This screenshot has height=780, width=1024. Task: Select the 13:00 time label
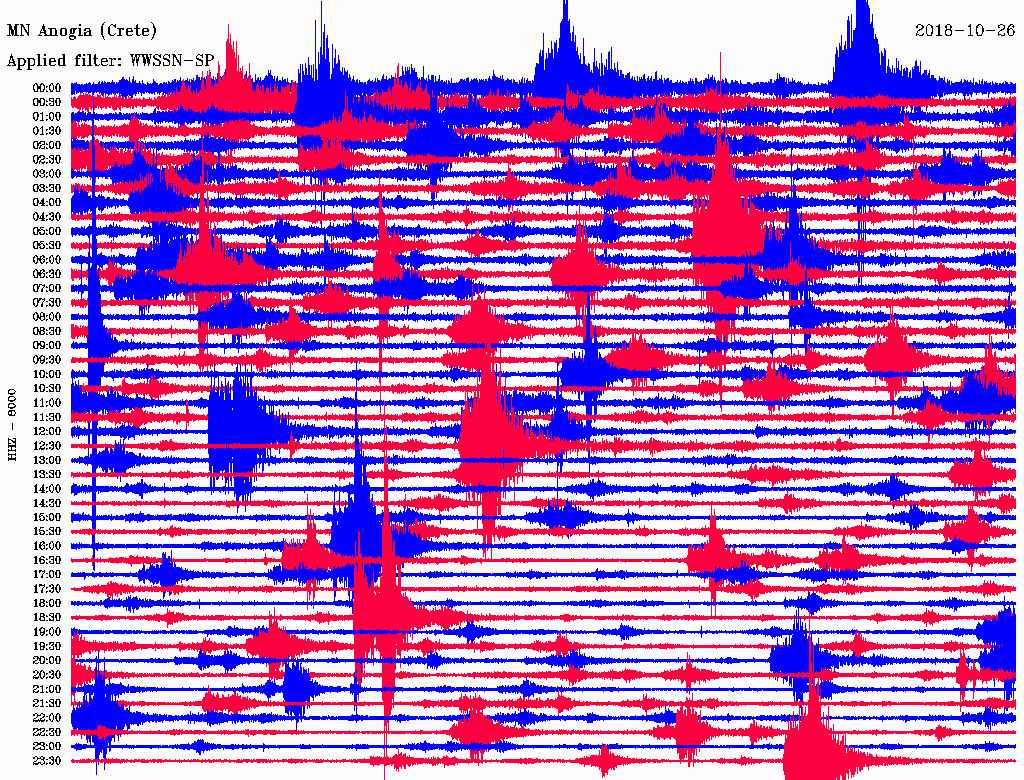pos(47,461)
